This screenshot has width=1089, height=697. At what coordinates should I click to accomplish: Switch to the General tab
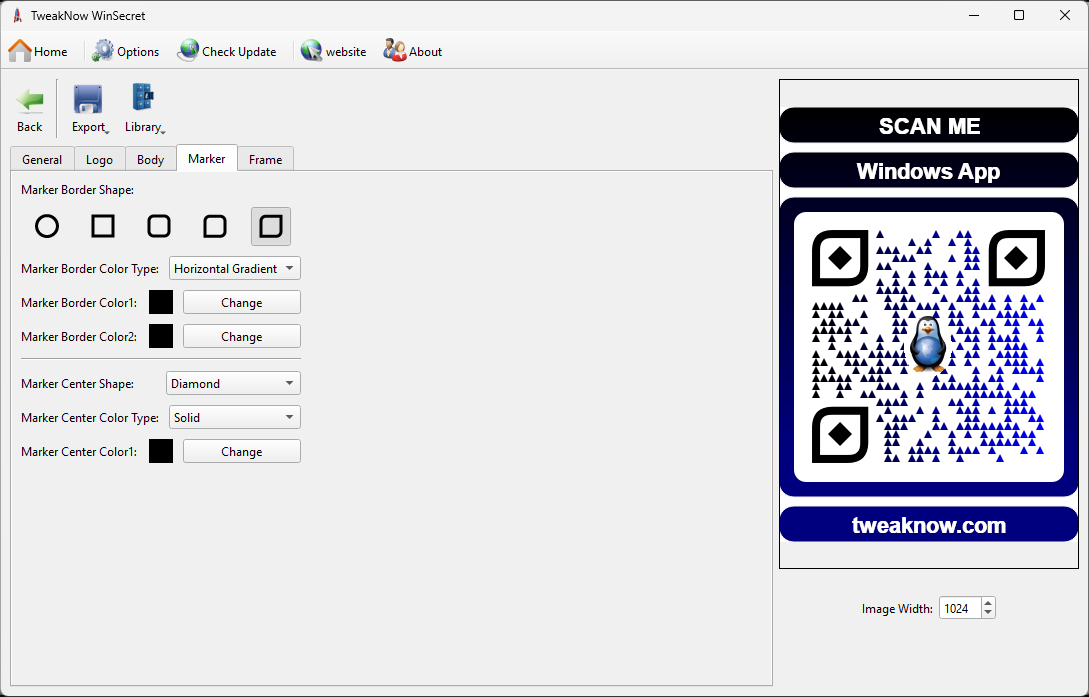pos(42,159)
